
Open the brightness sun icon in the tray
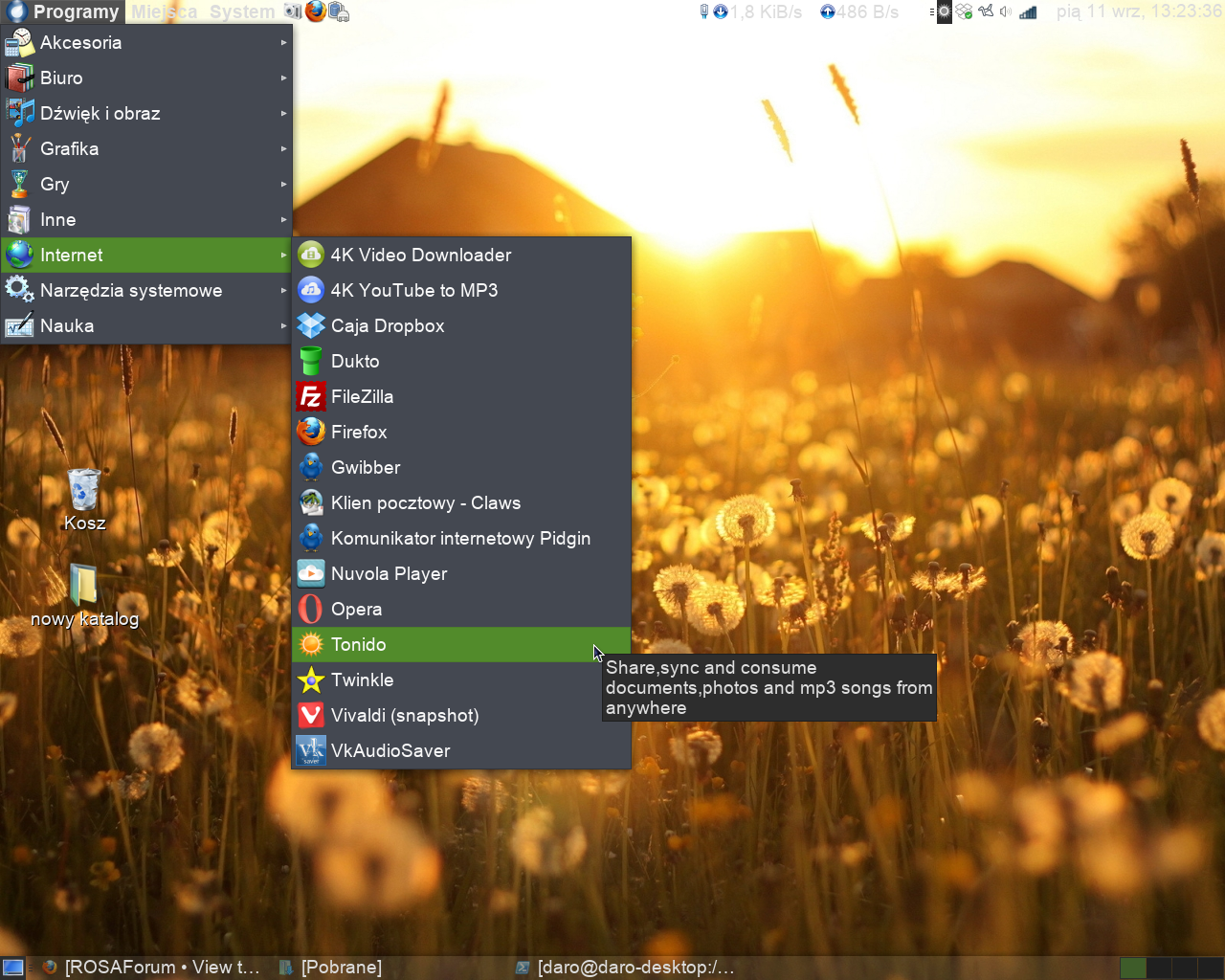[x=944, y=11]
